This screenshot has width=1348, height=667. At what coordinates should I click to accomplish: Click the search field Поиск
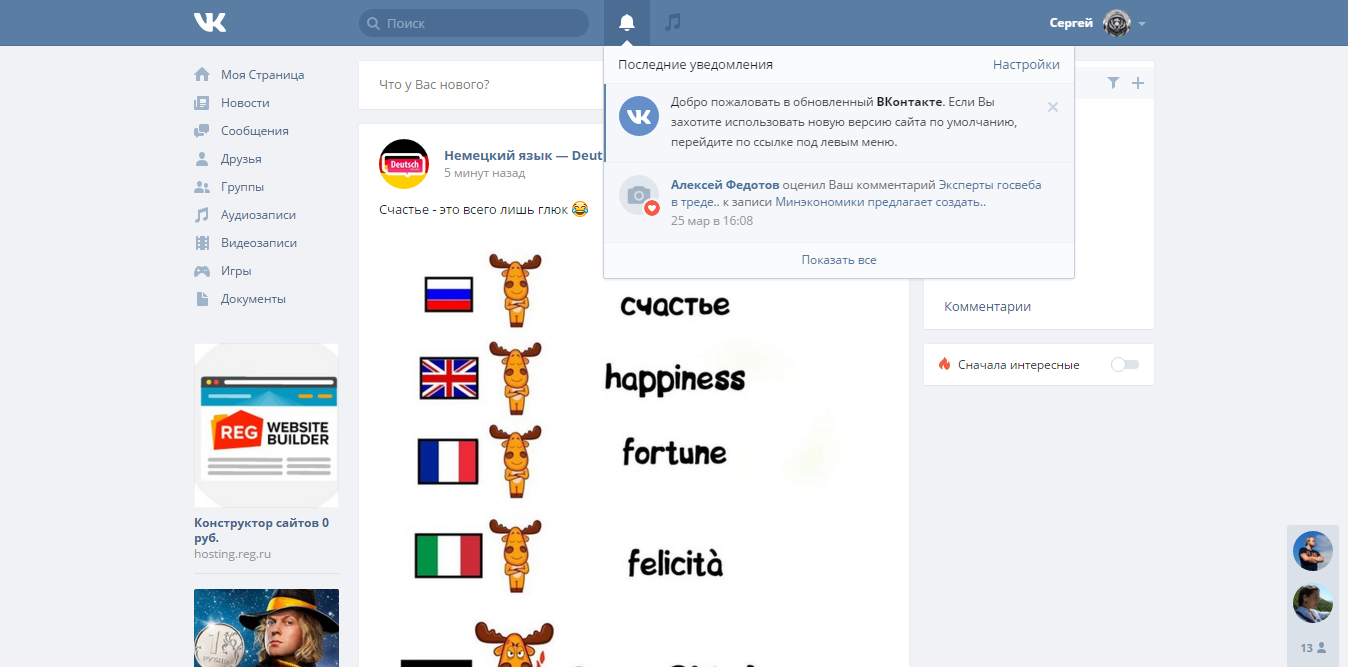(474, 23)
